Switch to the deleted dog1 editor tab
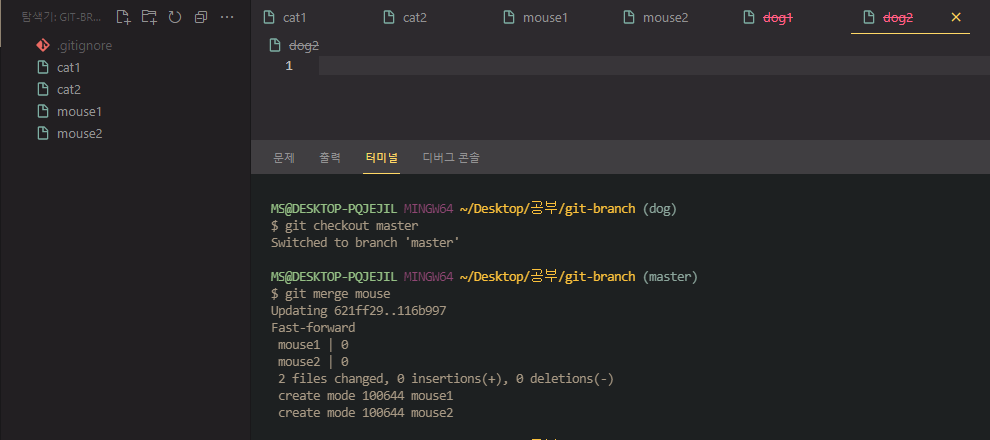990x440 pixels. pyautogui.click(x=777, y=18)
